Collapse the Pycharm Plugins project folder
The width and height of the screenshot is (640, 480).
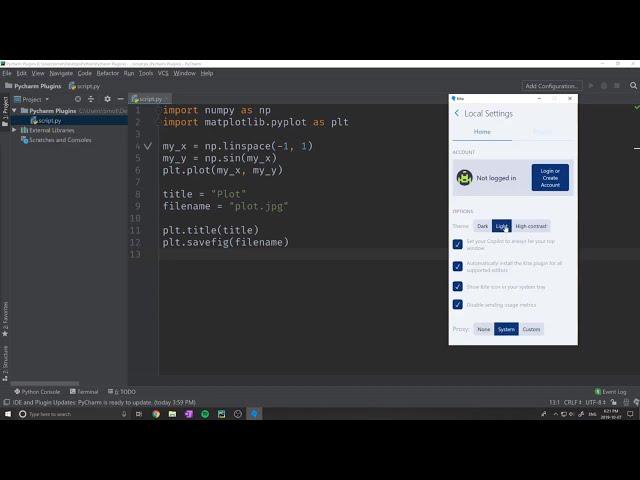coord(14,111)
